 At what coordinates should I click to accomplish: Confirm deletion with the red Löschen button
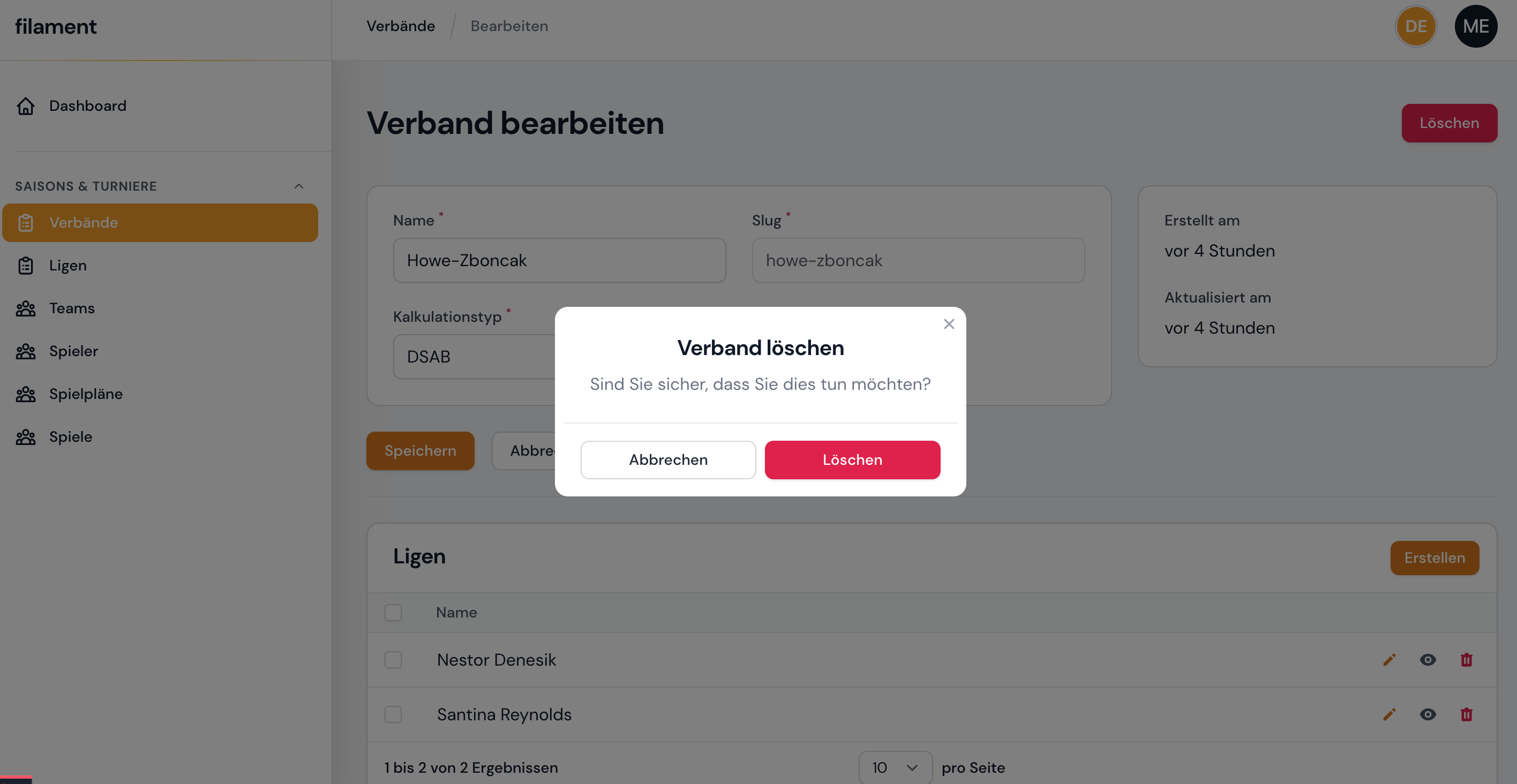(x=852, y=459)
